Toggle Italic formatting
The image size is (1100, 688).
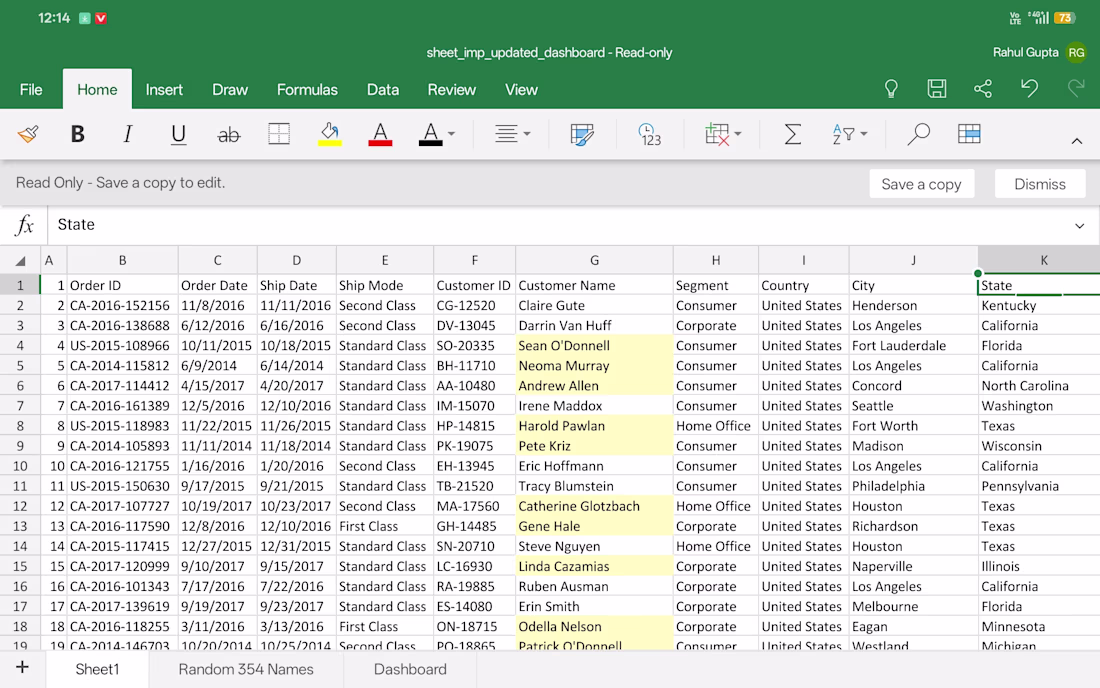(128, 134)
